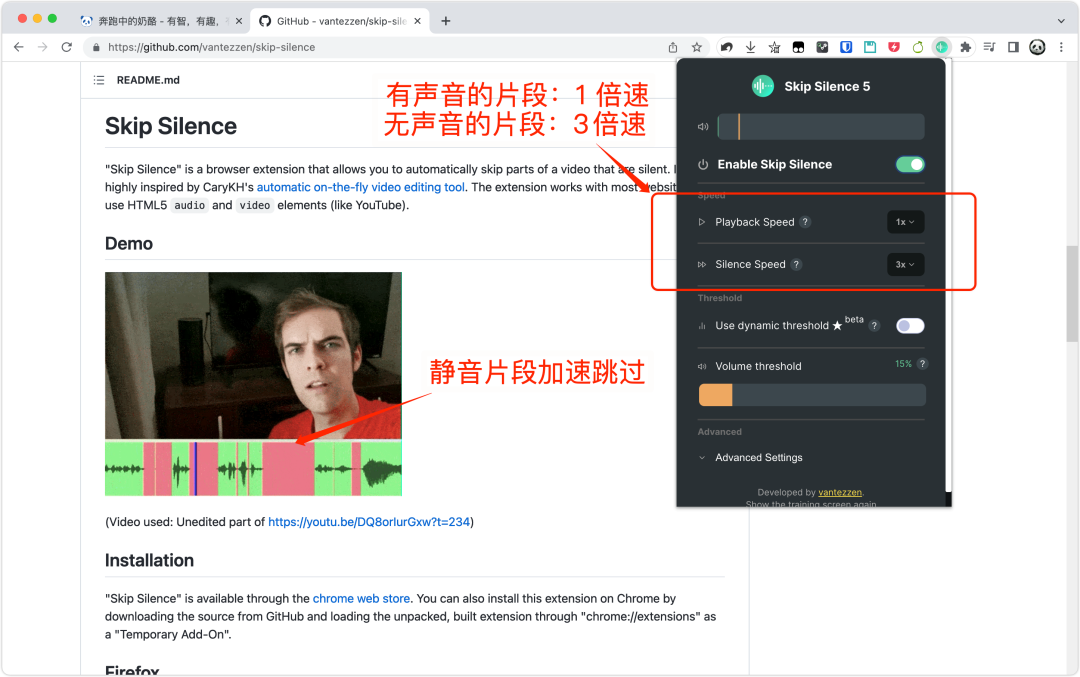
Task: Click the README.md file name
Action: coord(148,80)
